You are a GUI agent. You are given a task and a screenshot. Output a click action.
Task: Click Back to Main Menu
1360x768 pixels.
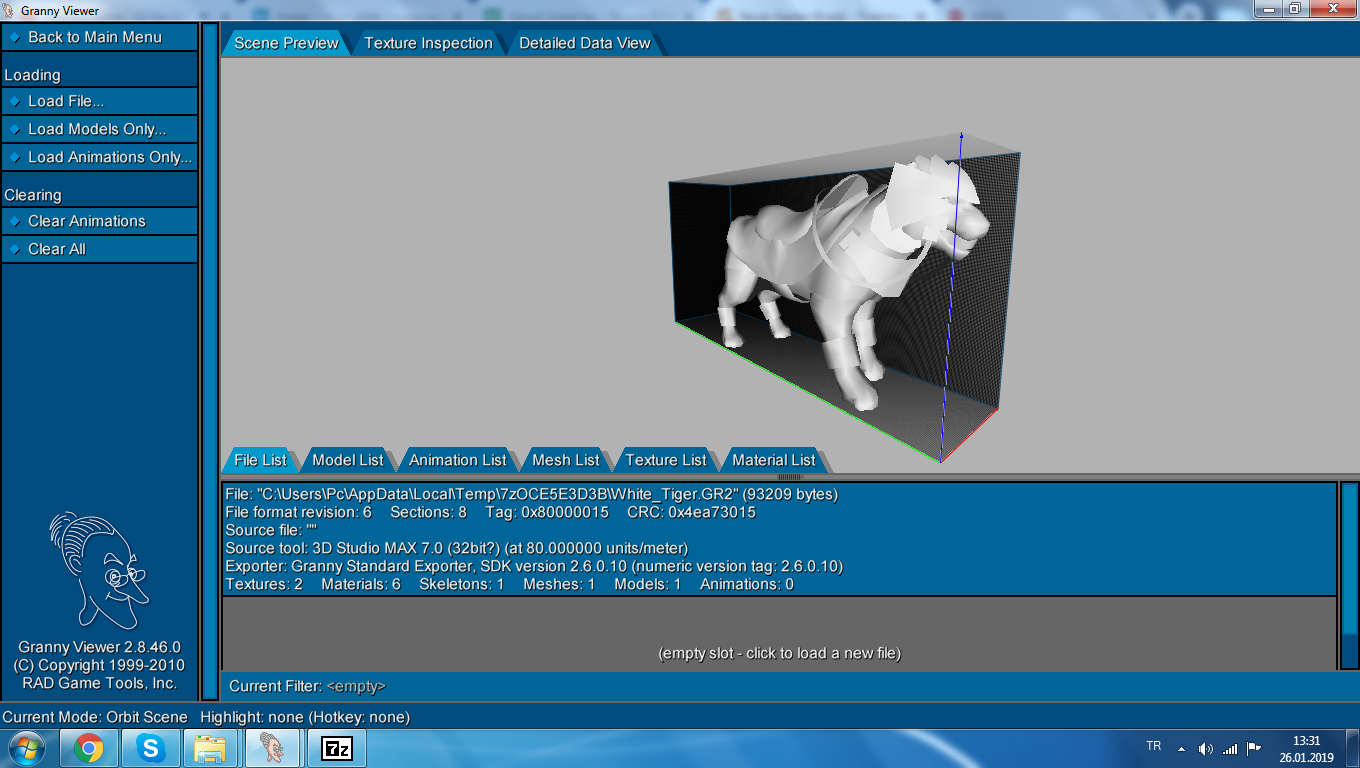[x=95, y=37]
